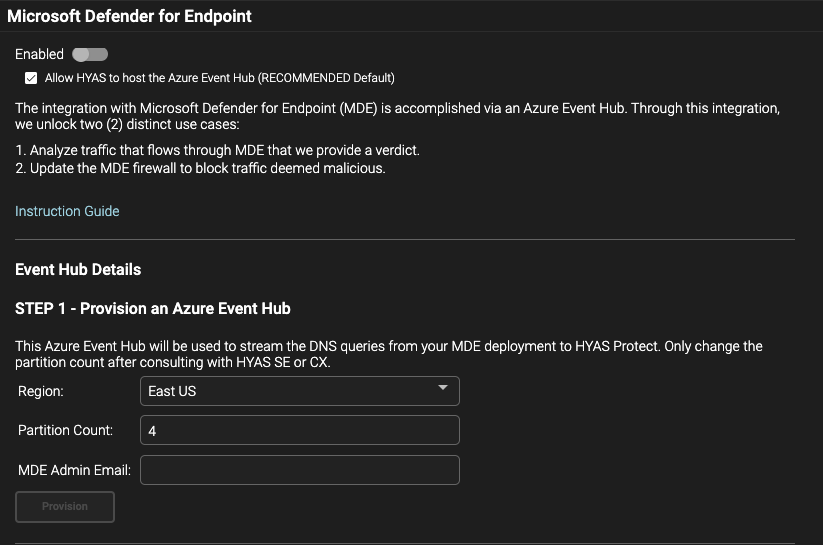
Task: Click the 'Update the MDE firewall' line
Action: 200,168
